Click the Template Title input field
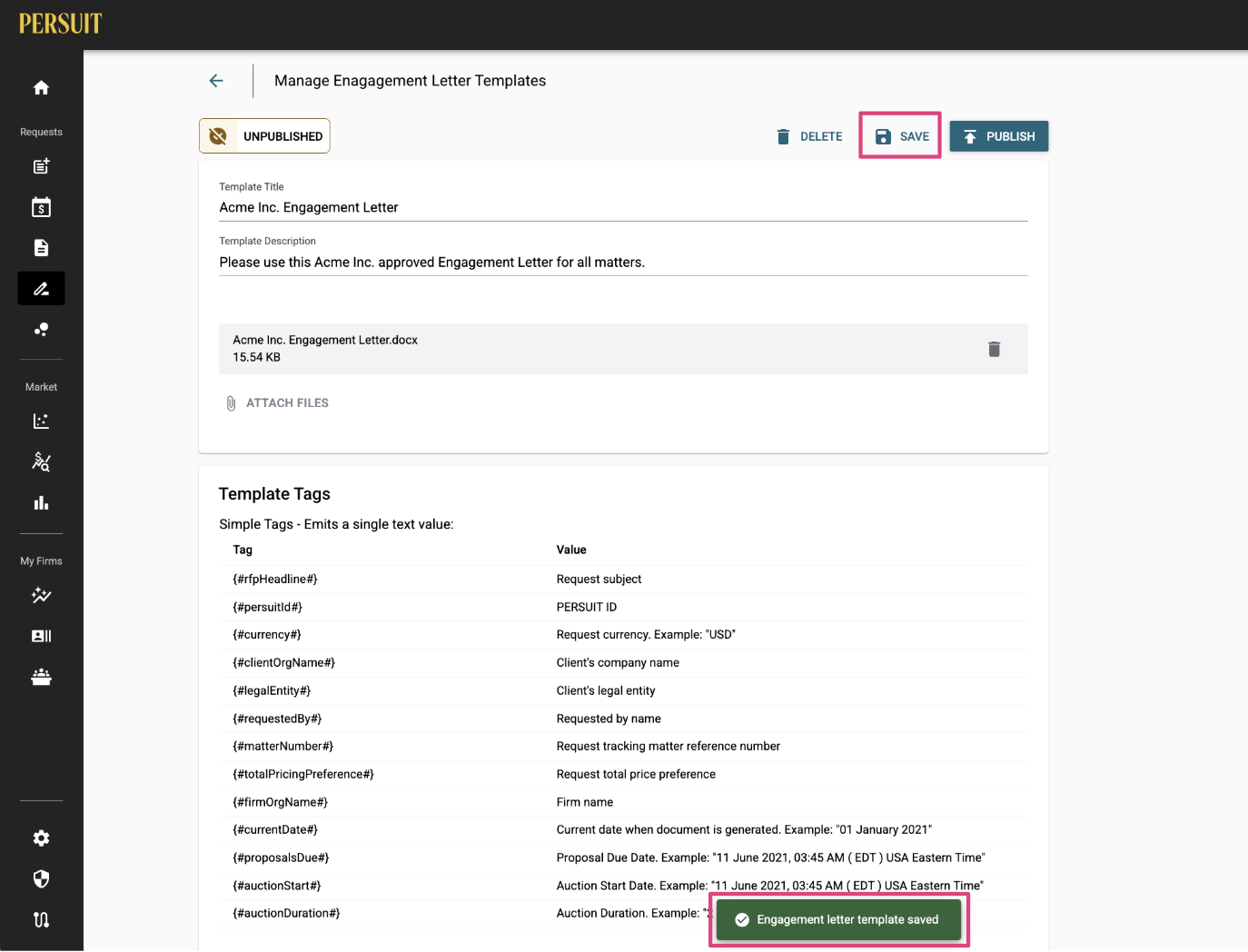1248x952 pixels. [623, 208]
